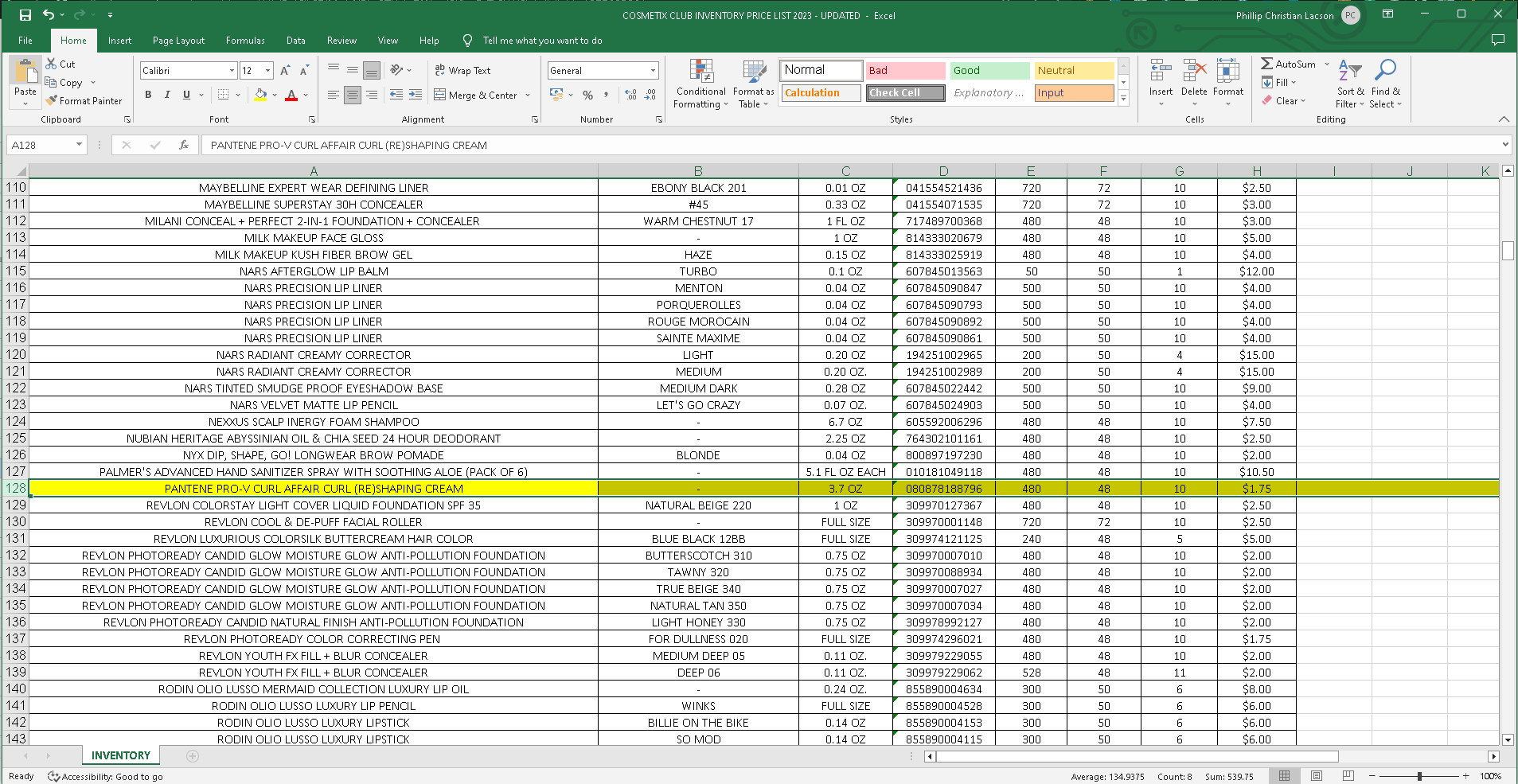Expand the Name Box dropdown

pyautogui.click(x=79, y=145)
